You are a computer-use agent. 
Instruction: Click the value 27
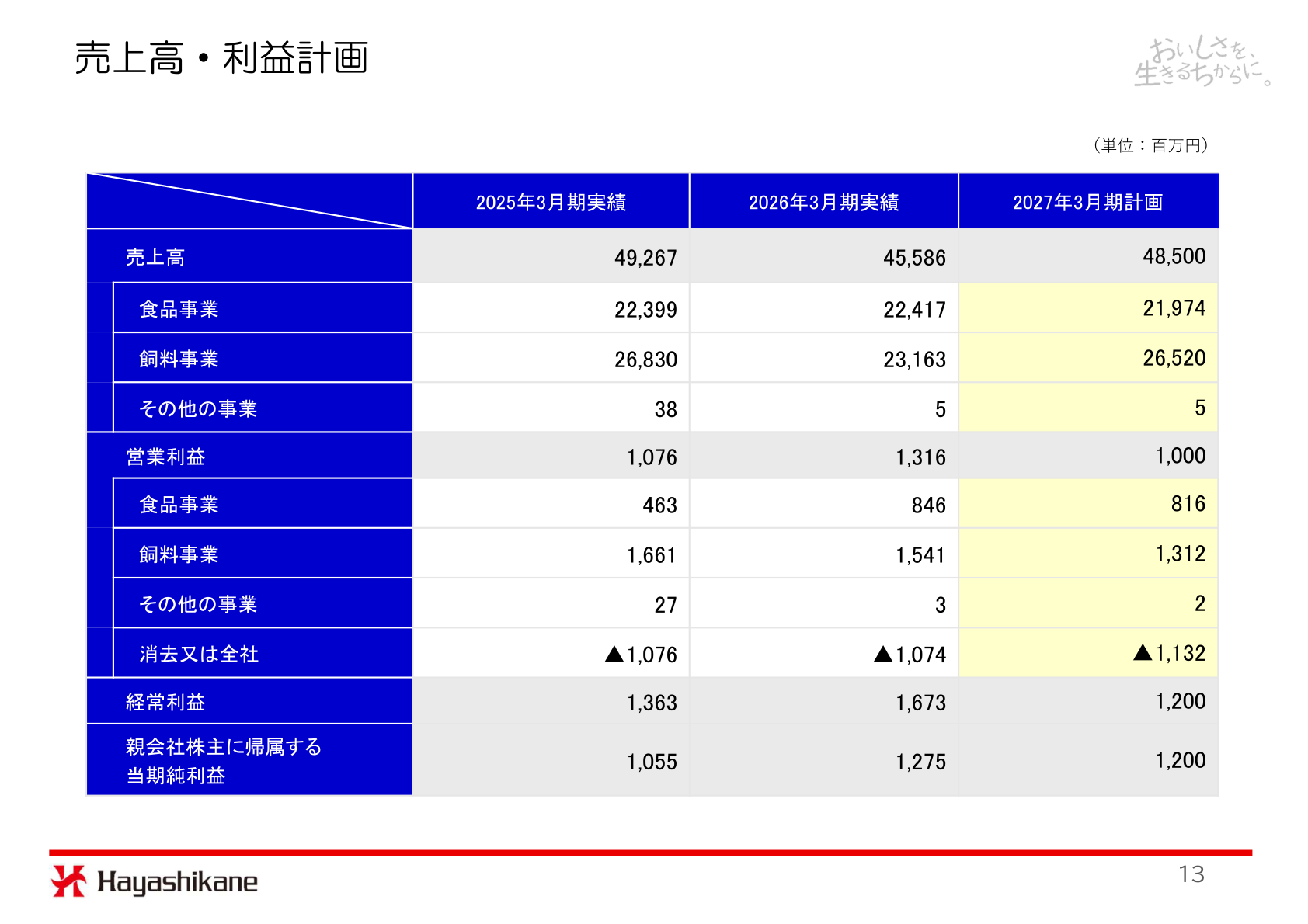tap(666, 605)
